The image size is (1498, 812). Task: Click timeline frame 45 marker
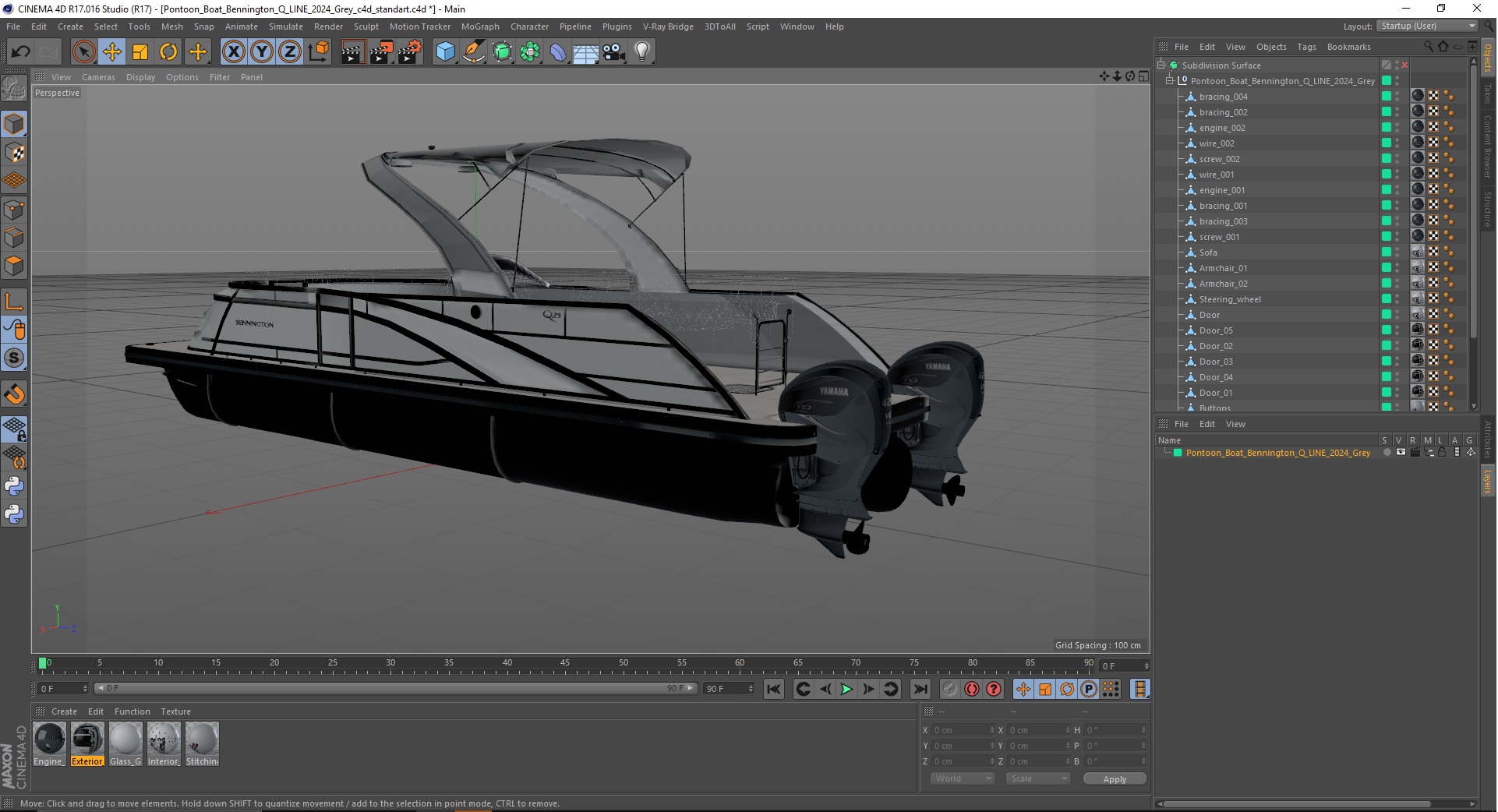(x=565, y=663)
